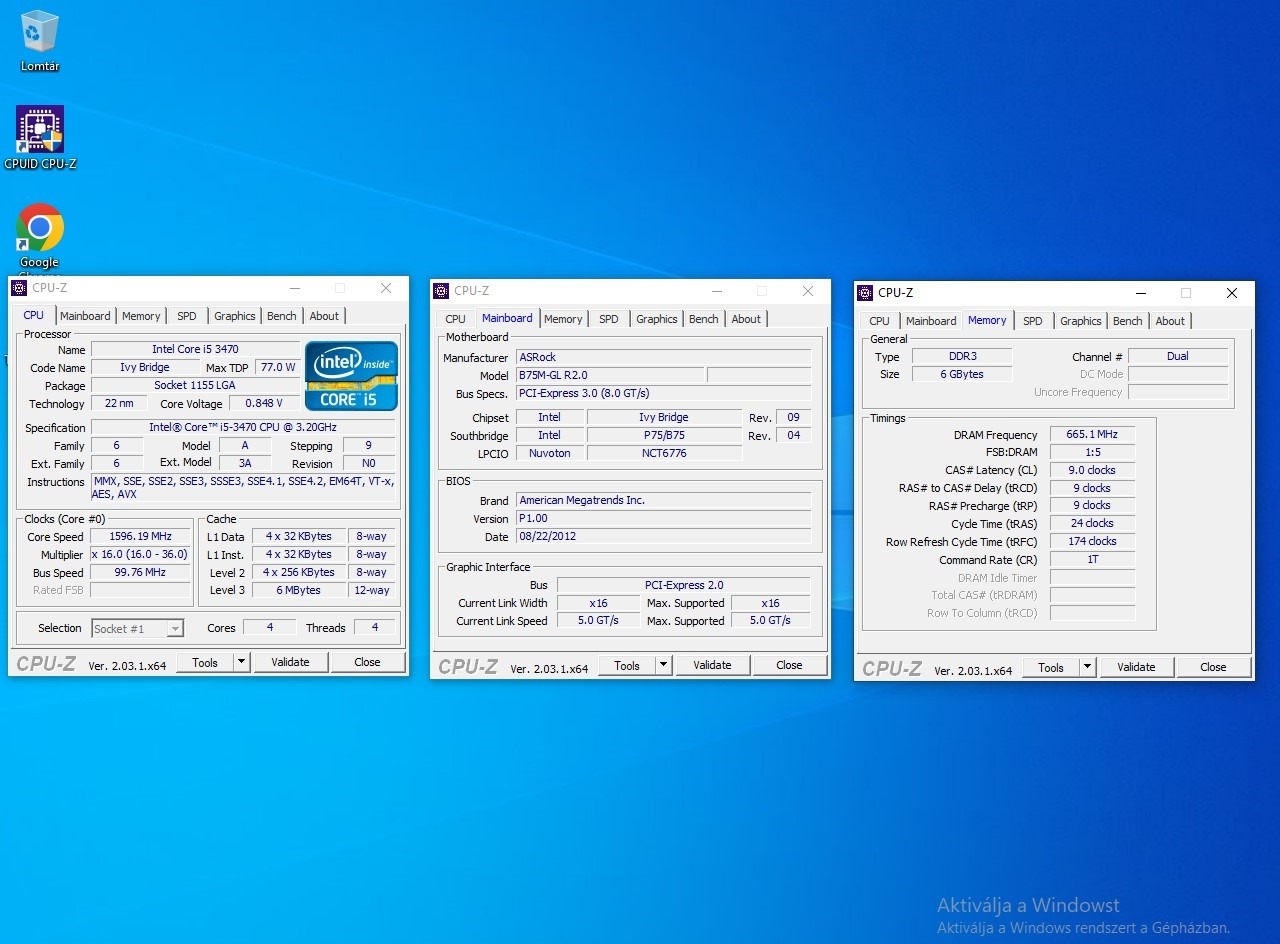
Task: Open the Tools dropdown arrow in the Memory window
Action: tap(1087, 667)
